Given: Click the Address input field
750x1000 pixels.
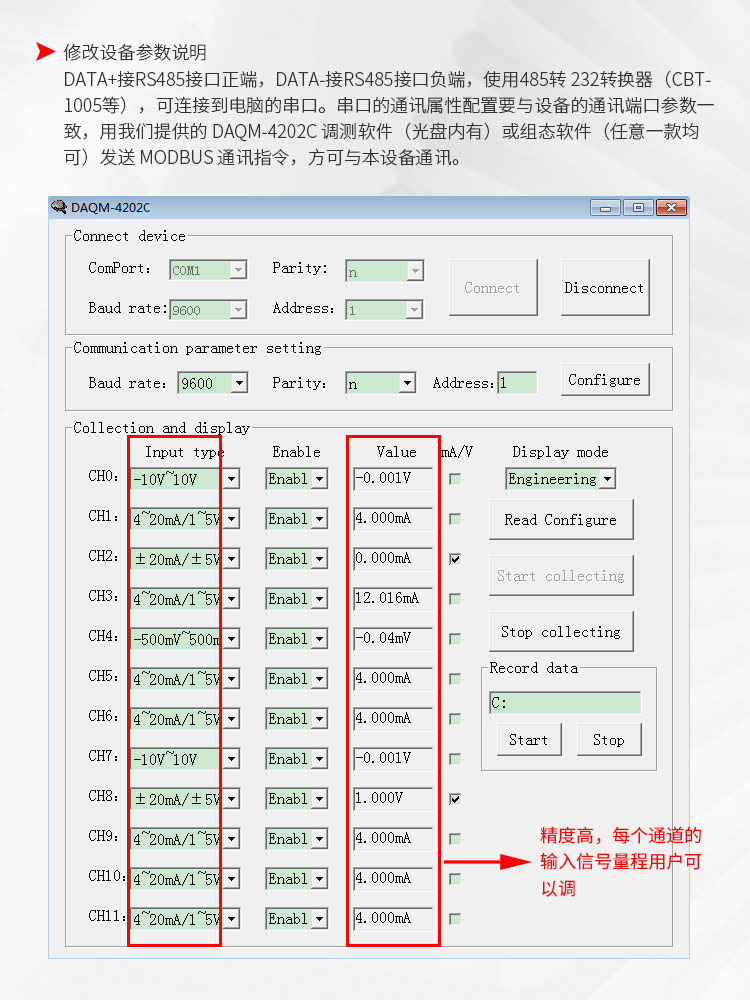Looking at the screenshot, I should (x=517, y=383).
